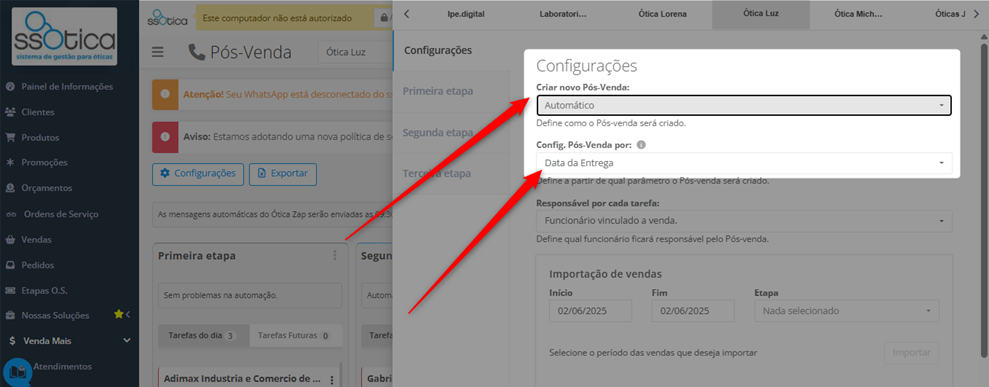989x387 pixels.
Task: Click the Exportar button
Action: (283, 173)
